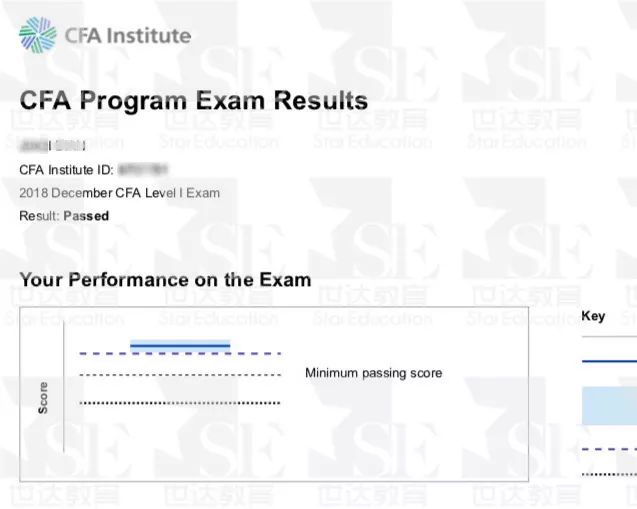Click the CFA Institute ID label
Screen dimensions: 637x509
(x=67, y=169)
